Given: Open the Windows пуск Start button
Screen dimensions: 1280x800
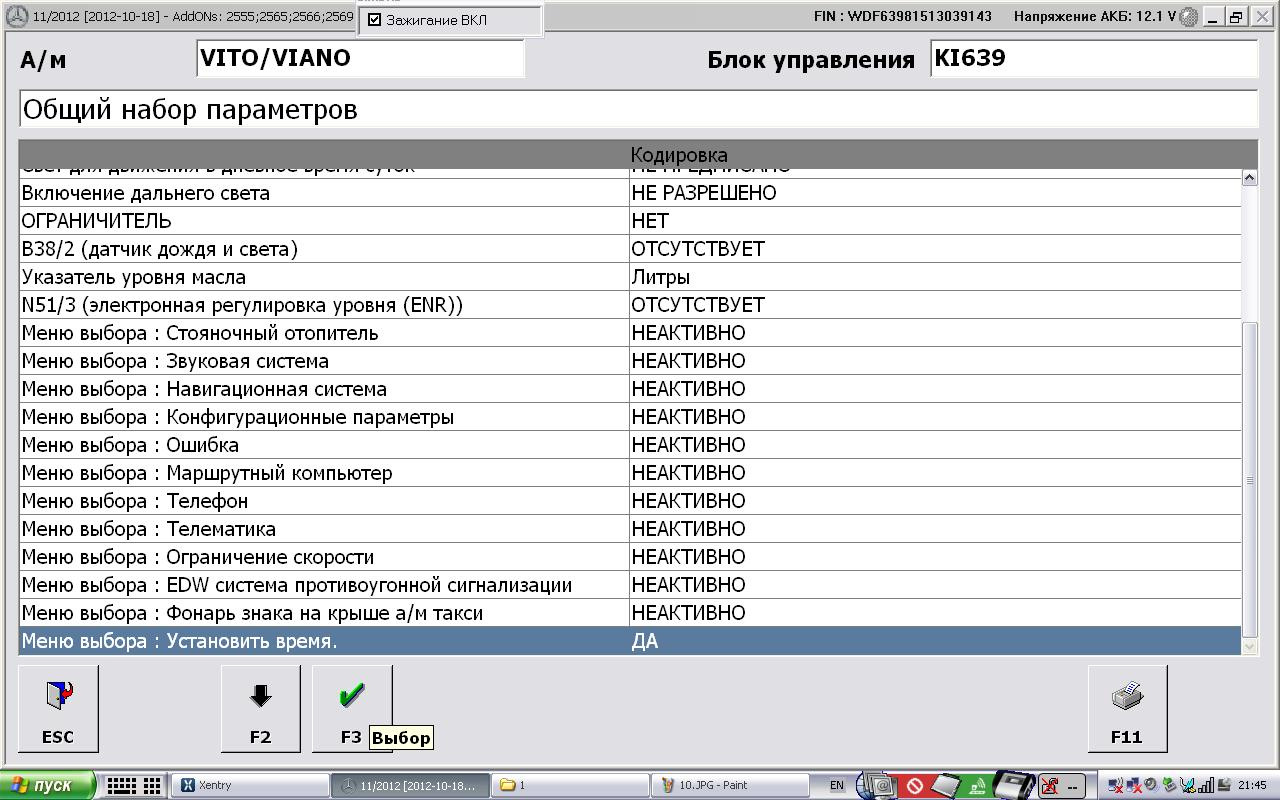Looking at the screenshot, I should [x=48, y=785].
